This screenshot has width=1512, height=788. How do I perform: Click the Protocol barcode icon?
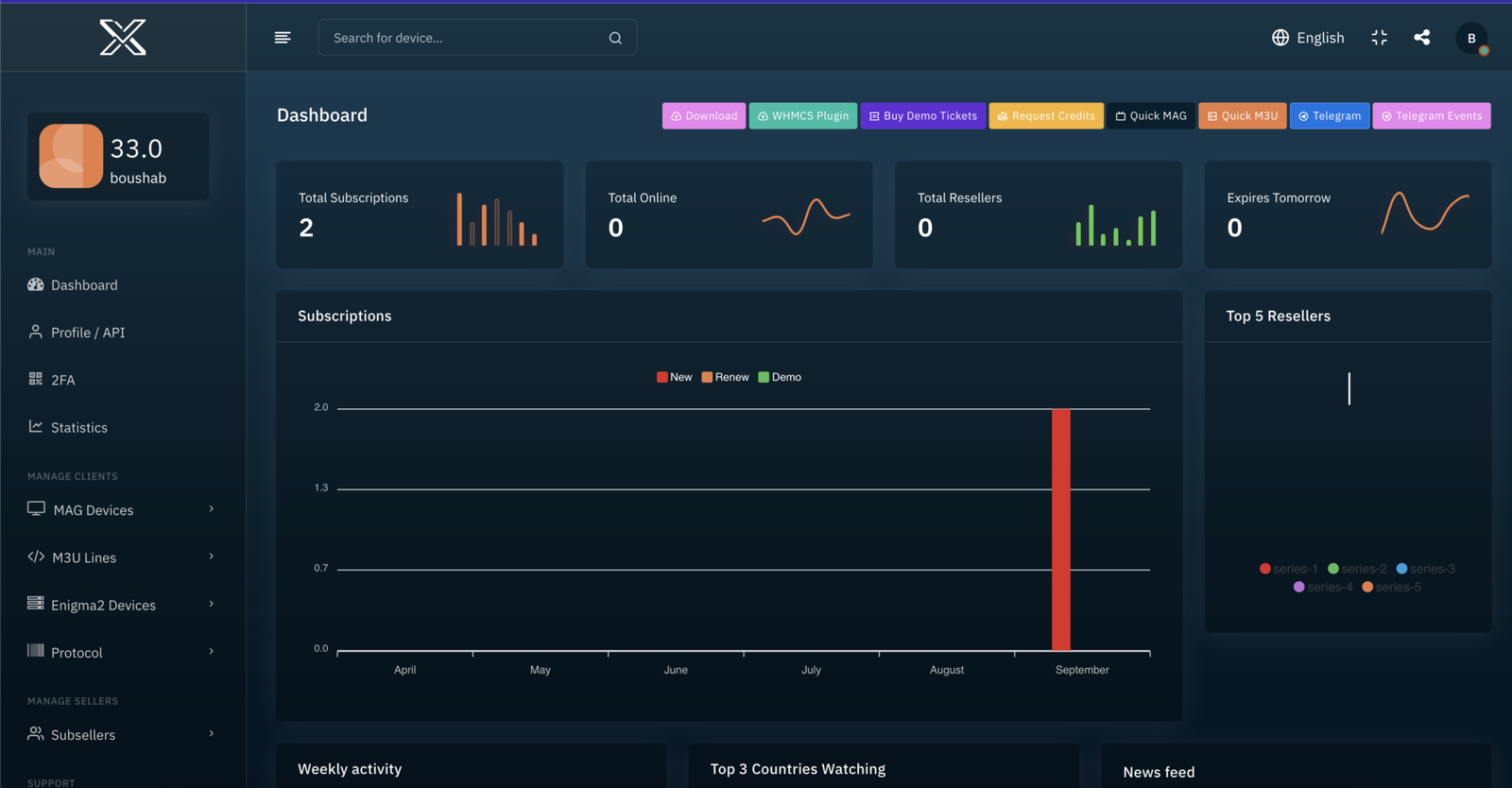36,650
